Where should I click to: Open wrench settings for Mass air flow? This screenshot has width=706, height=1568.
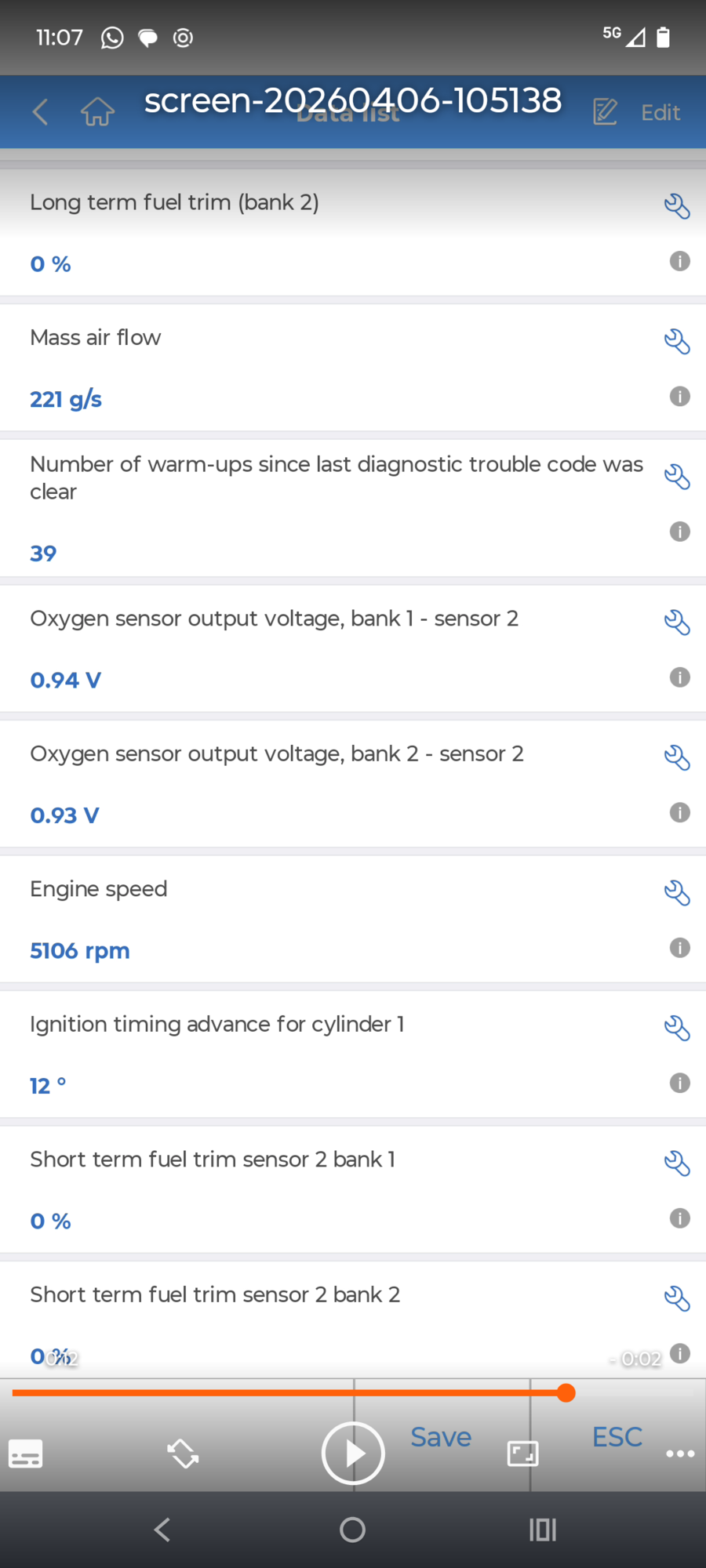(676, 342)
